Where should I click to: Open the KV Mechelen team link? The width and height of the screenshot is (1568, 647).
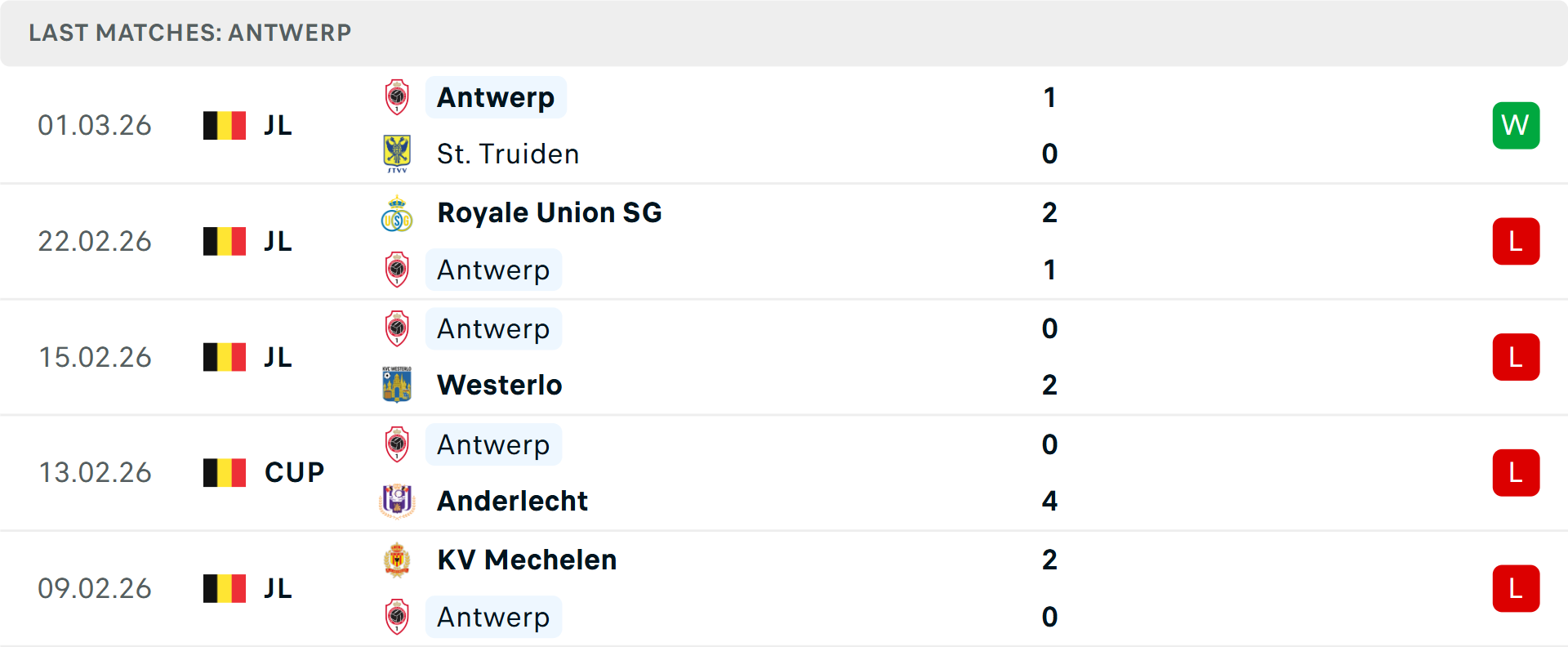tap(527, 560)
